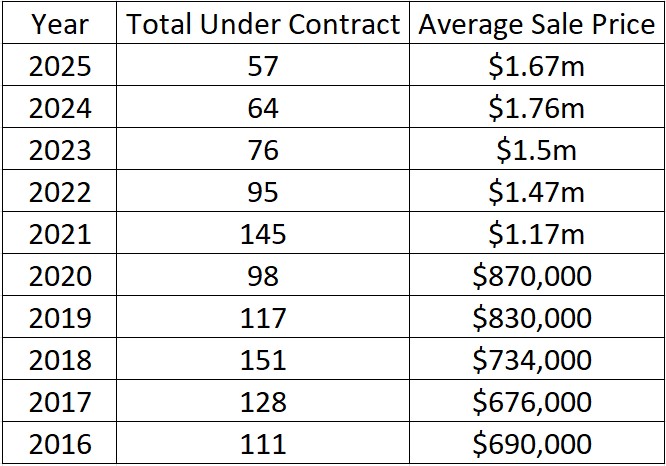The image size is (666, 466).
Task: Click the $1.17m price cell
Action: (536, 234)
